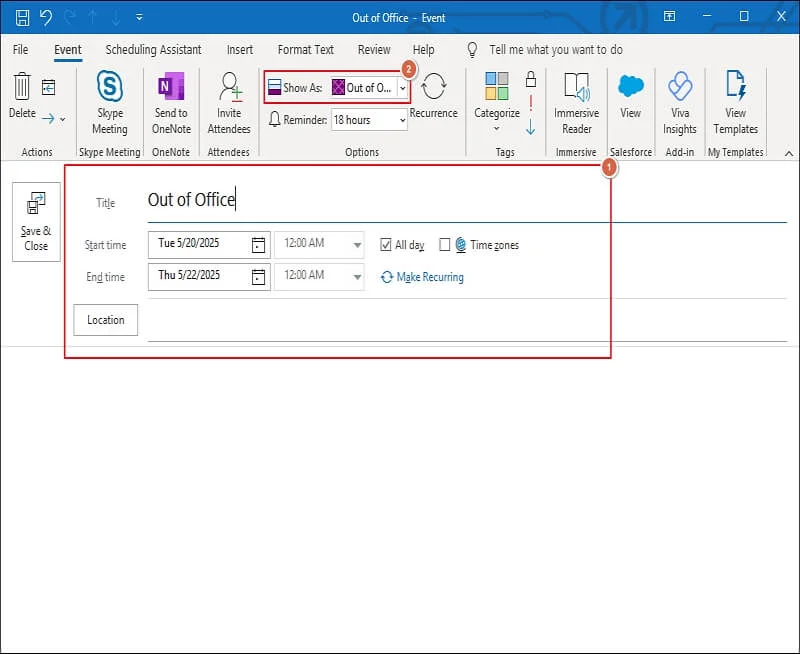
Task: Delete the event with trash icon
Action: click(22, 86)
